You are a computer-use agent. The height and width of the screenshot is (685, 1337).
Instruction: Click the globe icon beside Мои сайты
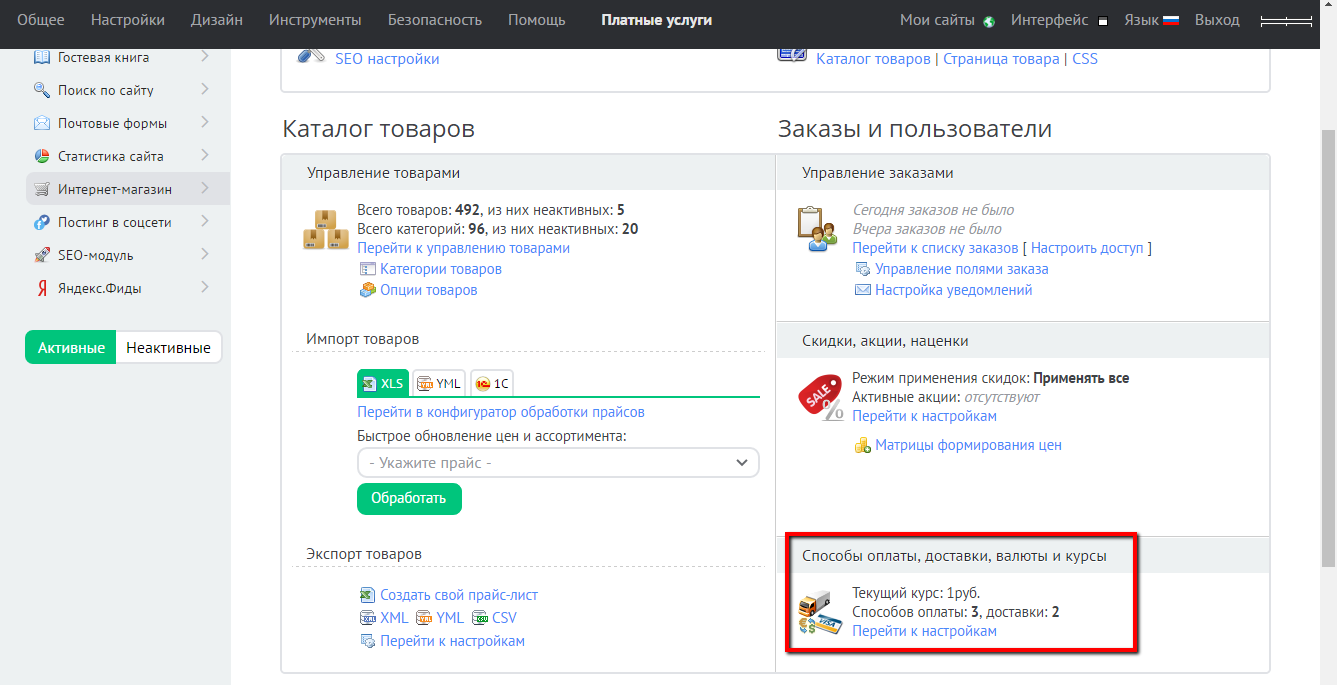(x=989, y=21)
